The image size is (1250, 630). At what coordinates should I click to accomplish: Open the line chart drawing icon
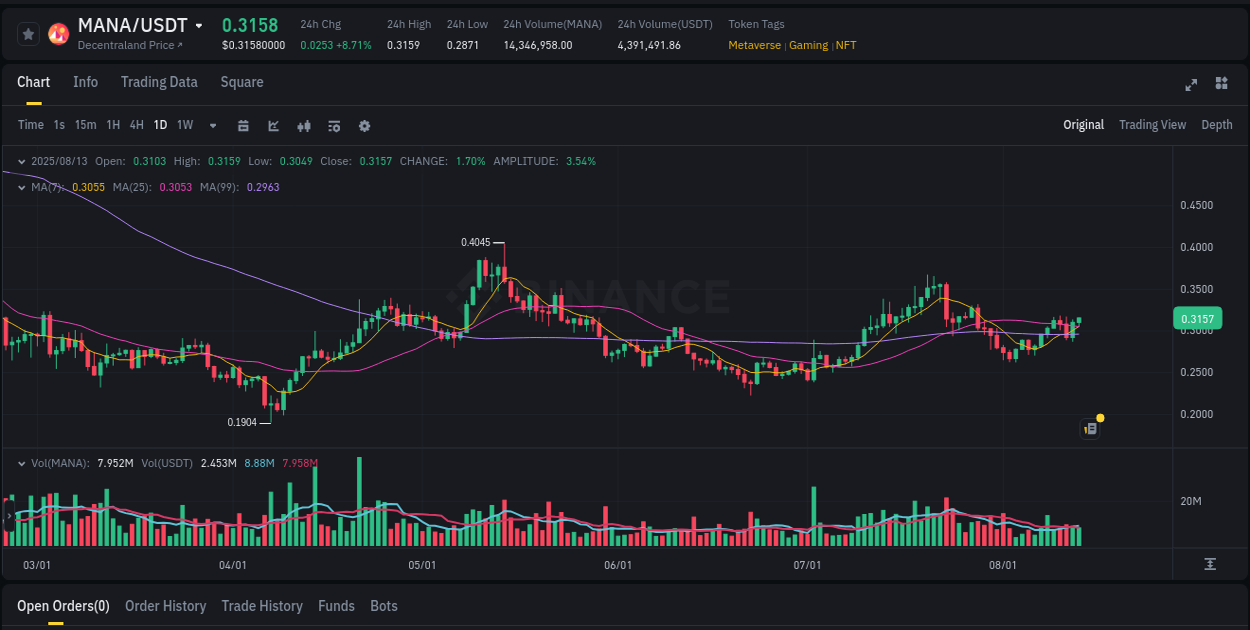272,126
